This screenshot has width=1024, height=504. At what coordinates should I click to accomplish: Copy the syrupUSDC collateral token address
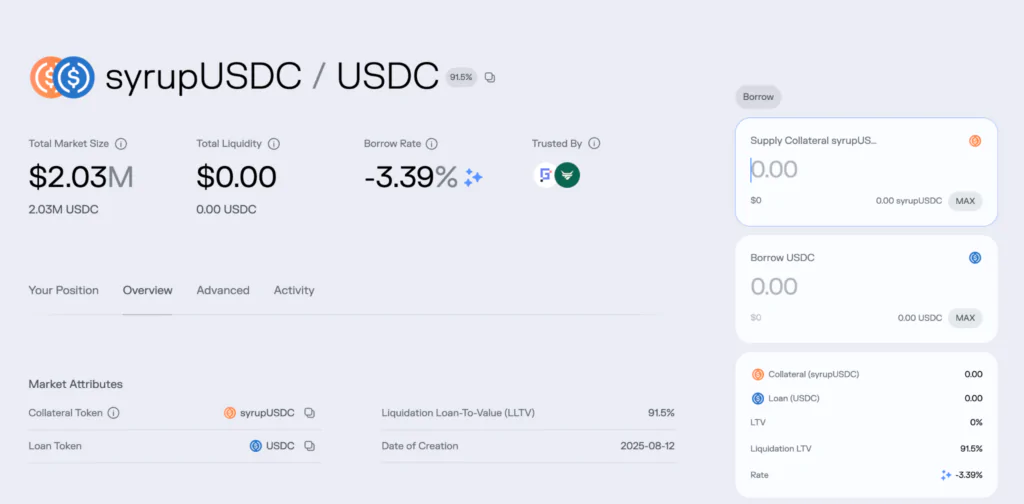[310, 413]
